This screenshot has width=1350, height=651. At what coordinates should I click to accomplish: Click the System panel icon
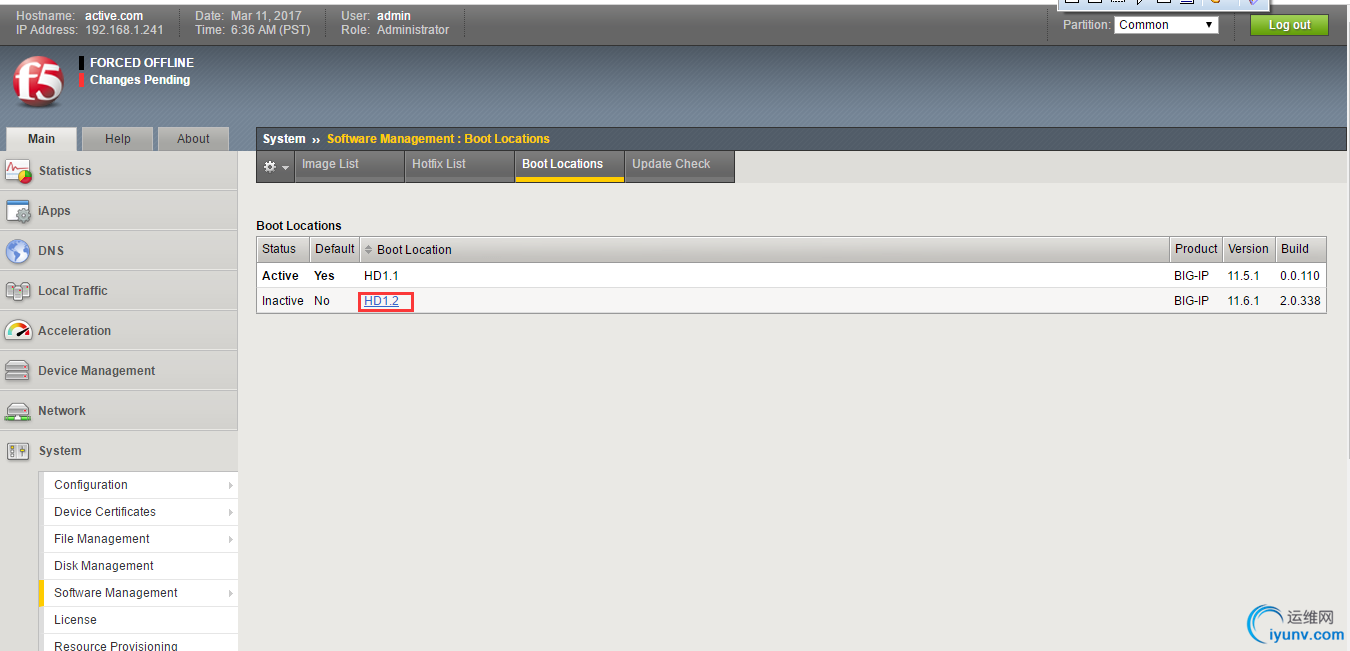(x=19, y=451)
